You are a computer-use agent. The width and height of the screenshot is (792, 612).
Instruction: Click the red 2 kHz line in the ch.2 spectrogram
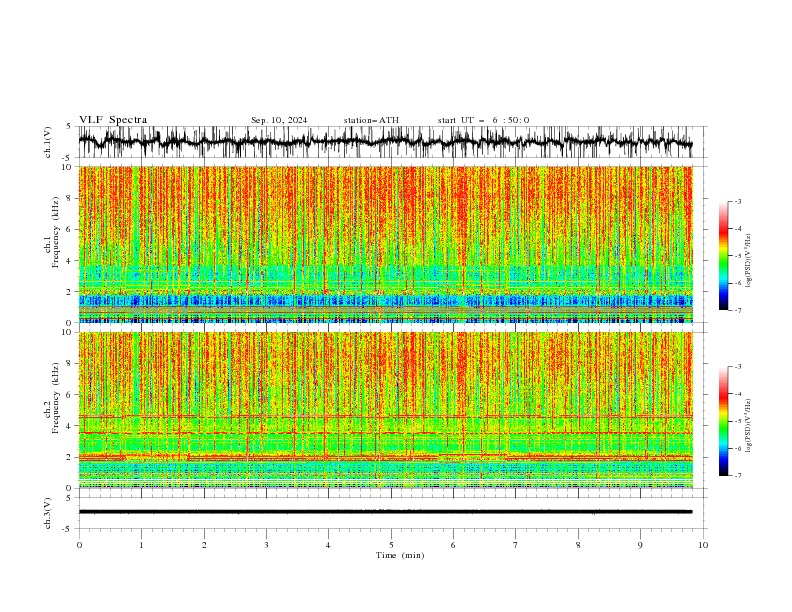(385, 457)
